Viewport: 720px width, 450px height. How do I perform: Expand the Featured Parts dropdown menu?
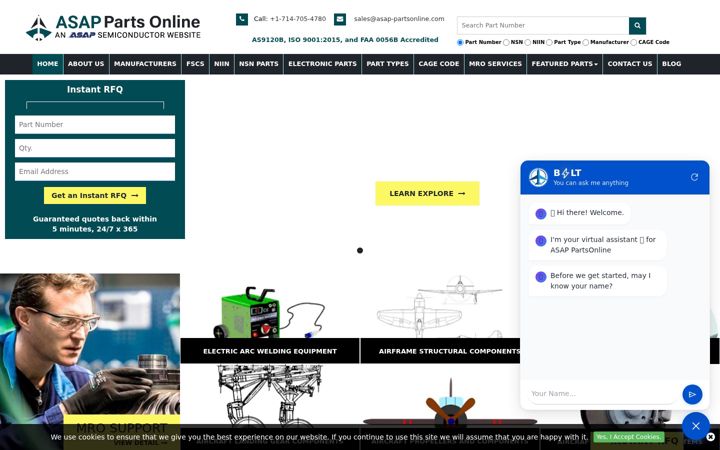click(564, 64)
